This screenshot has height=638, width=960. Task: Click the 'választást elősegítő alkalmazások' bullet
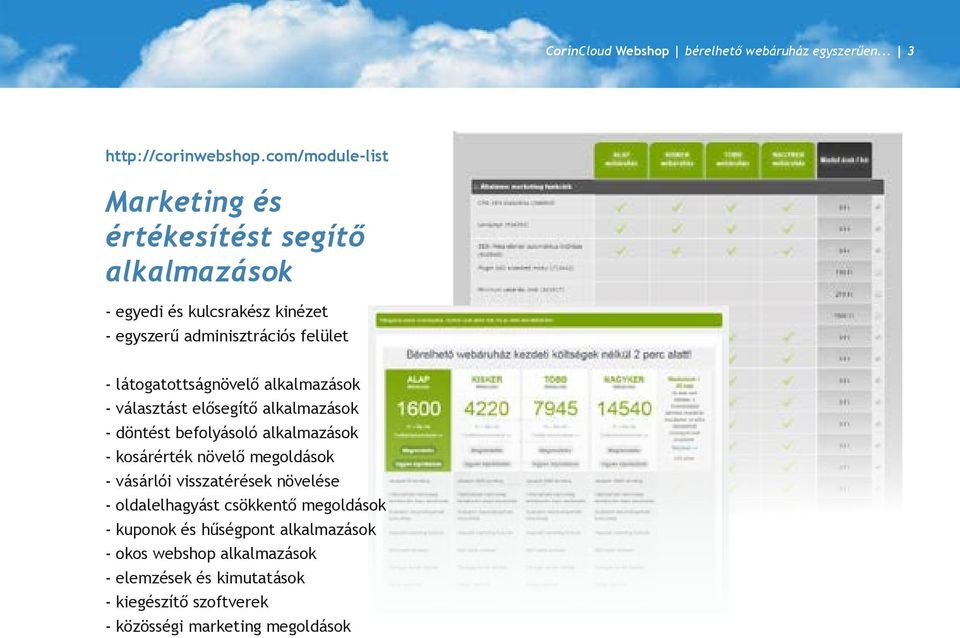232,408
